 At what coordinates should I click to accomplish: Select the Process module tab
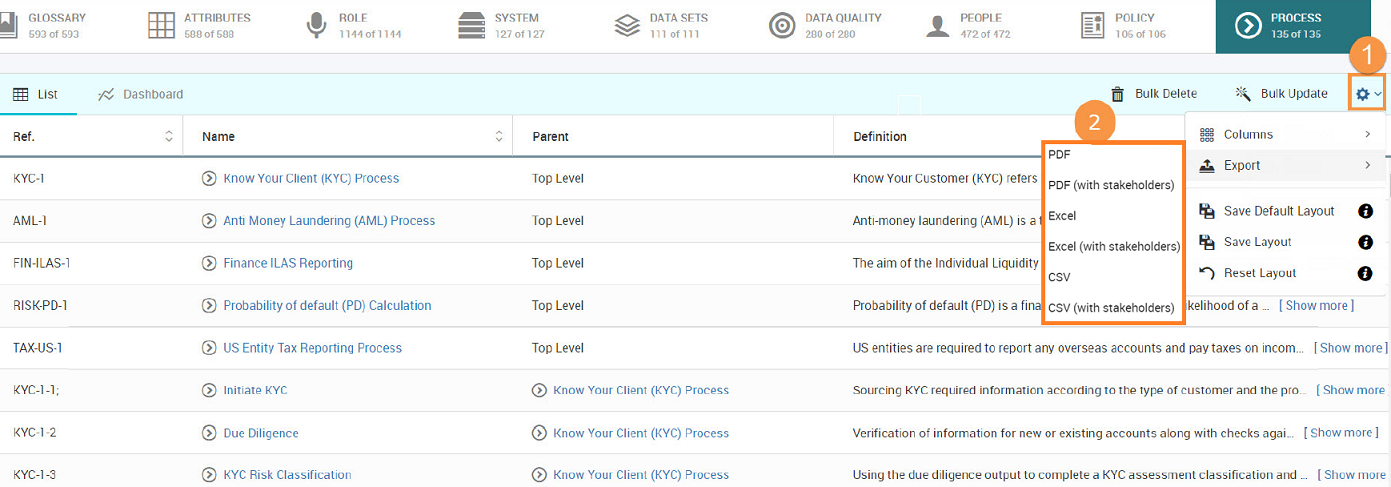click(x=1292, y=26)
